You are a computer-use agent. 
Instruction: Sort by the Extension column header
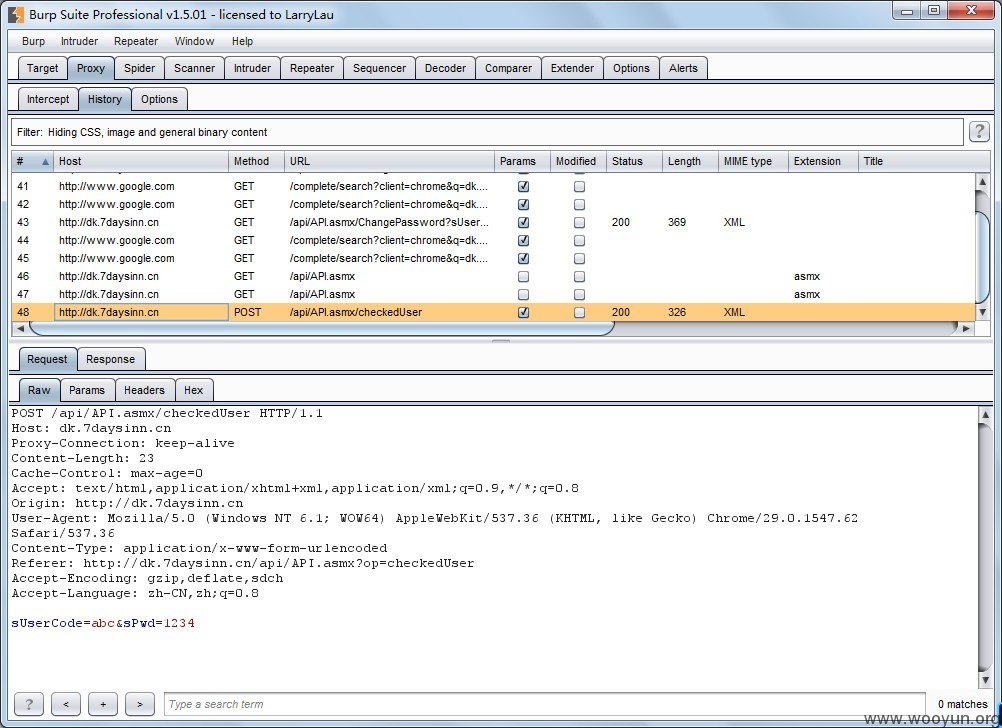(x=823, y=161)
